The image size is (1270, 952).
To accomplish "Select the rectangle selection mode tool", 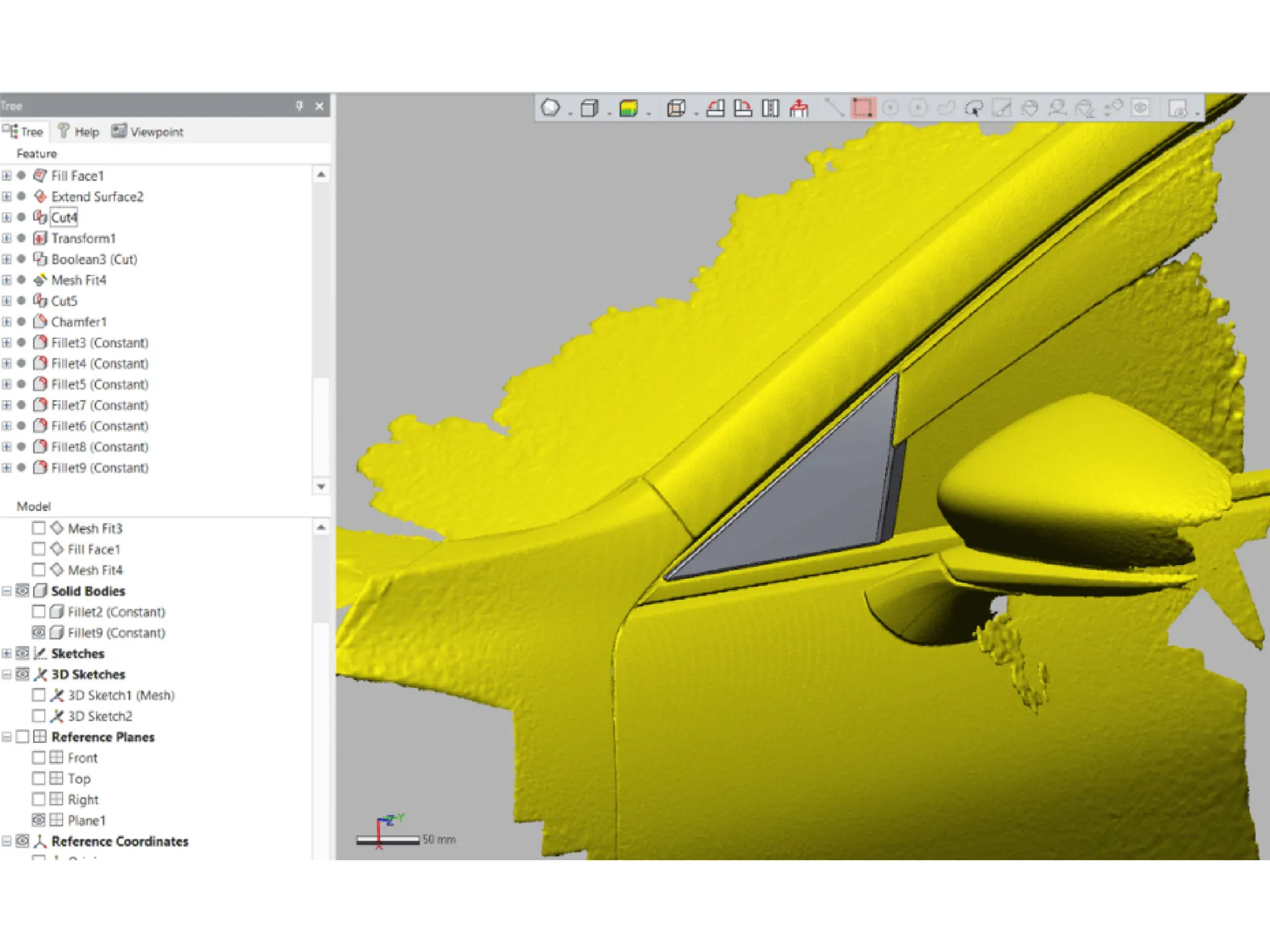I will 863,108.
